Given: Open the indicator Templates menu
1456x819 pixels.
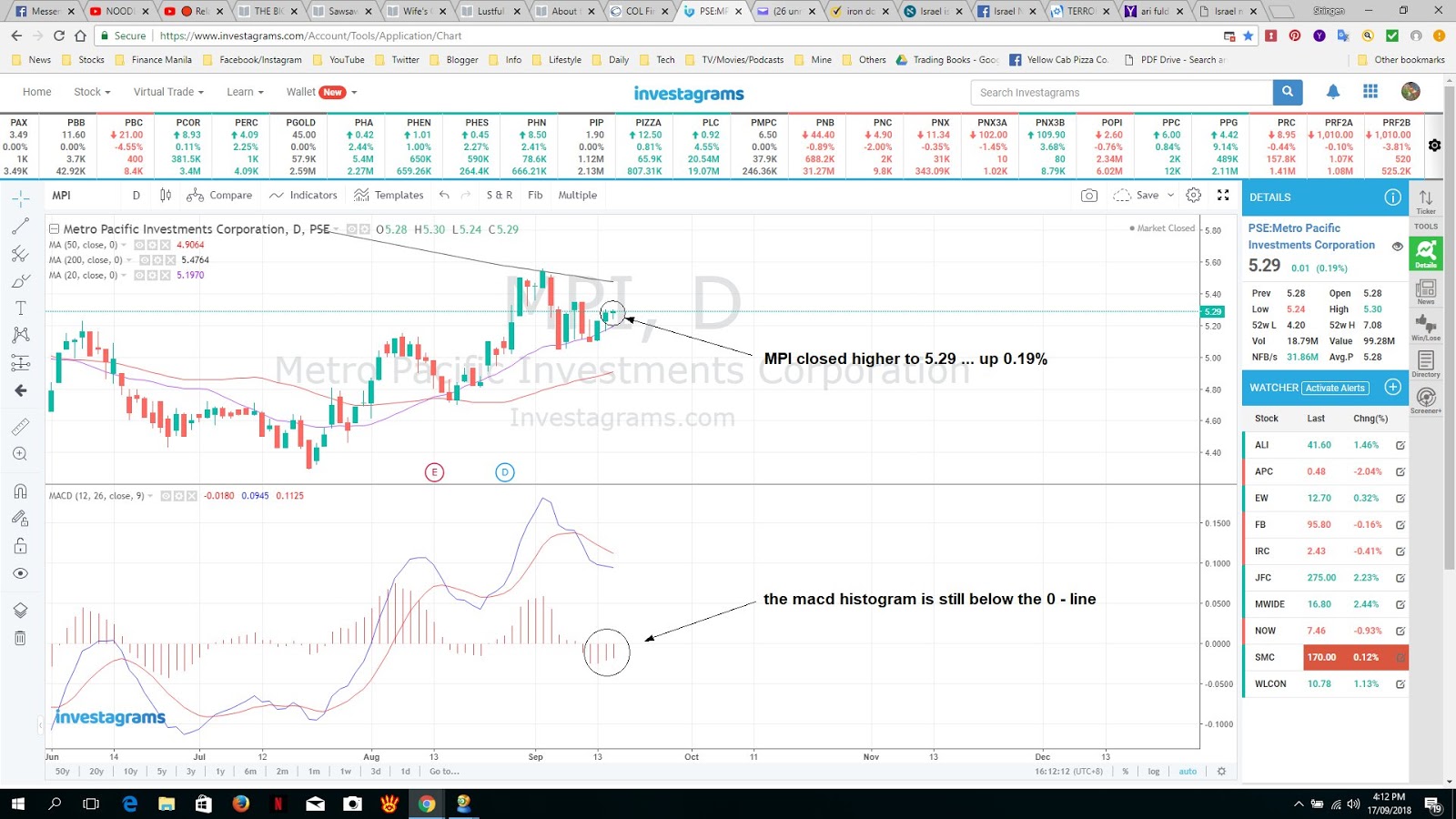Looking at the screenshot, I should (x=389, y=195).
